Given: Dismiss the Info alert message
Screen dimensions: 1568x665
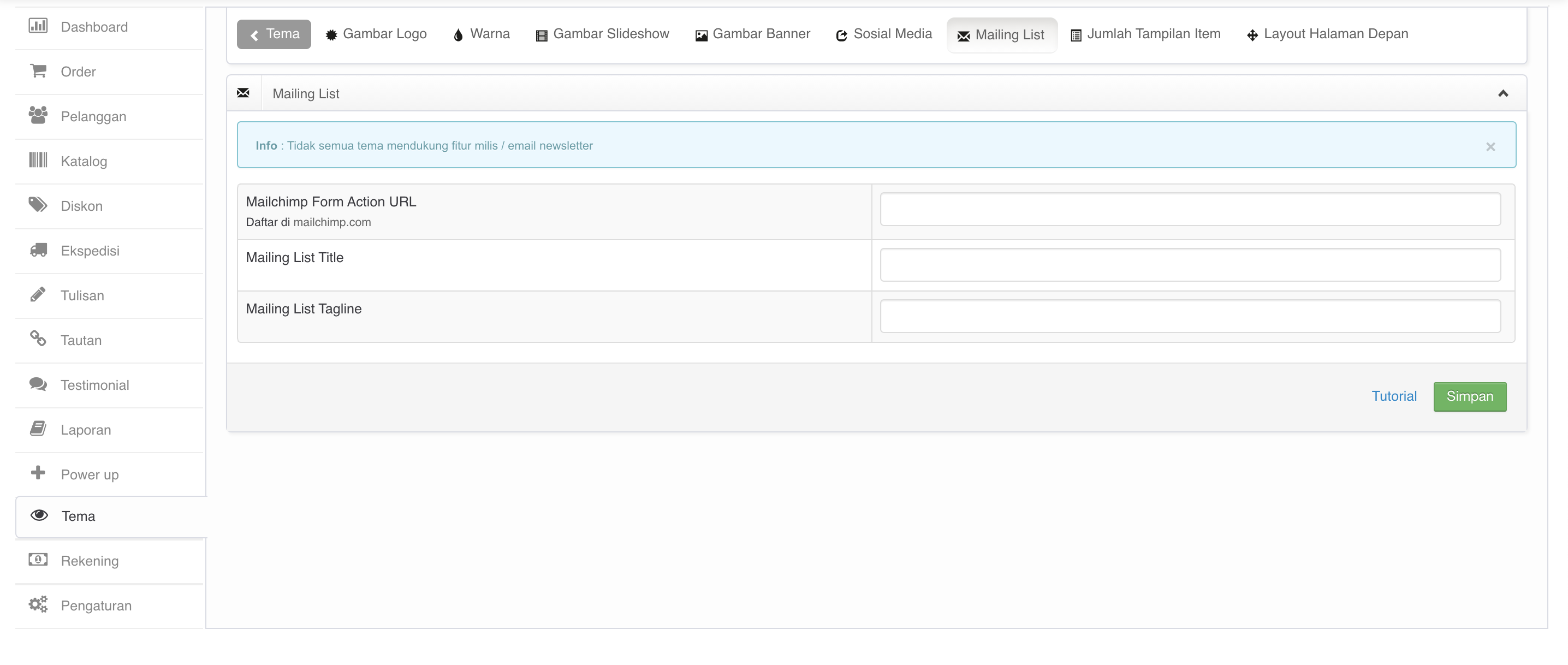Looking at the screenshot, I should [x=1490, y=147].
